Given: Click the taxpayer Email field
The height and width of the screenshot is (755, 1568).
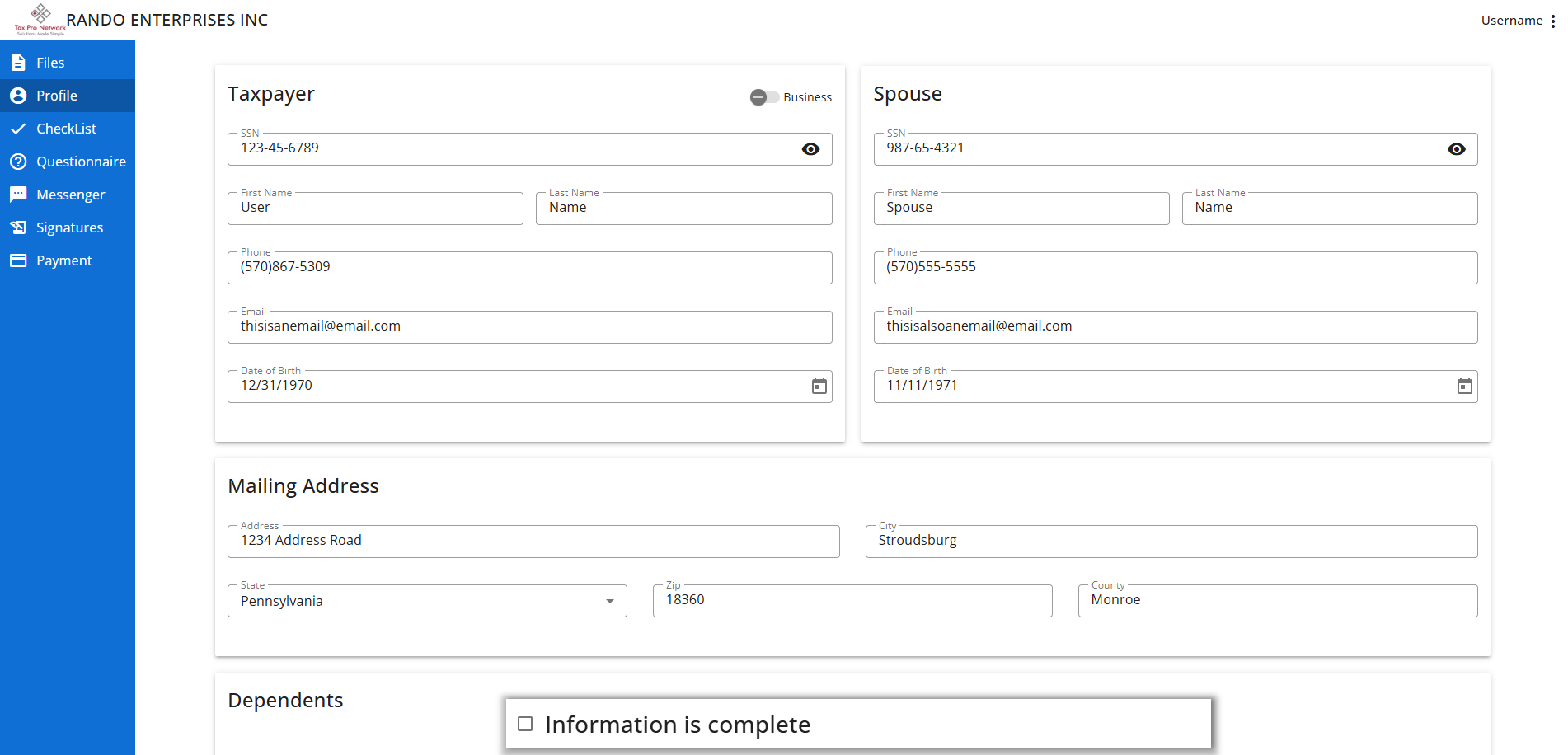Looking at the screenshot, I should pyautogui.click(x=529, y=327).
